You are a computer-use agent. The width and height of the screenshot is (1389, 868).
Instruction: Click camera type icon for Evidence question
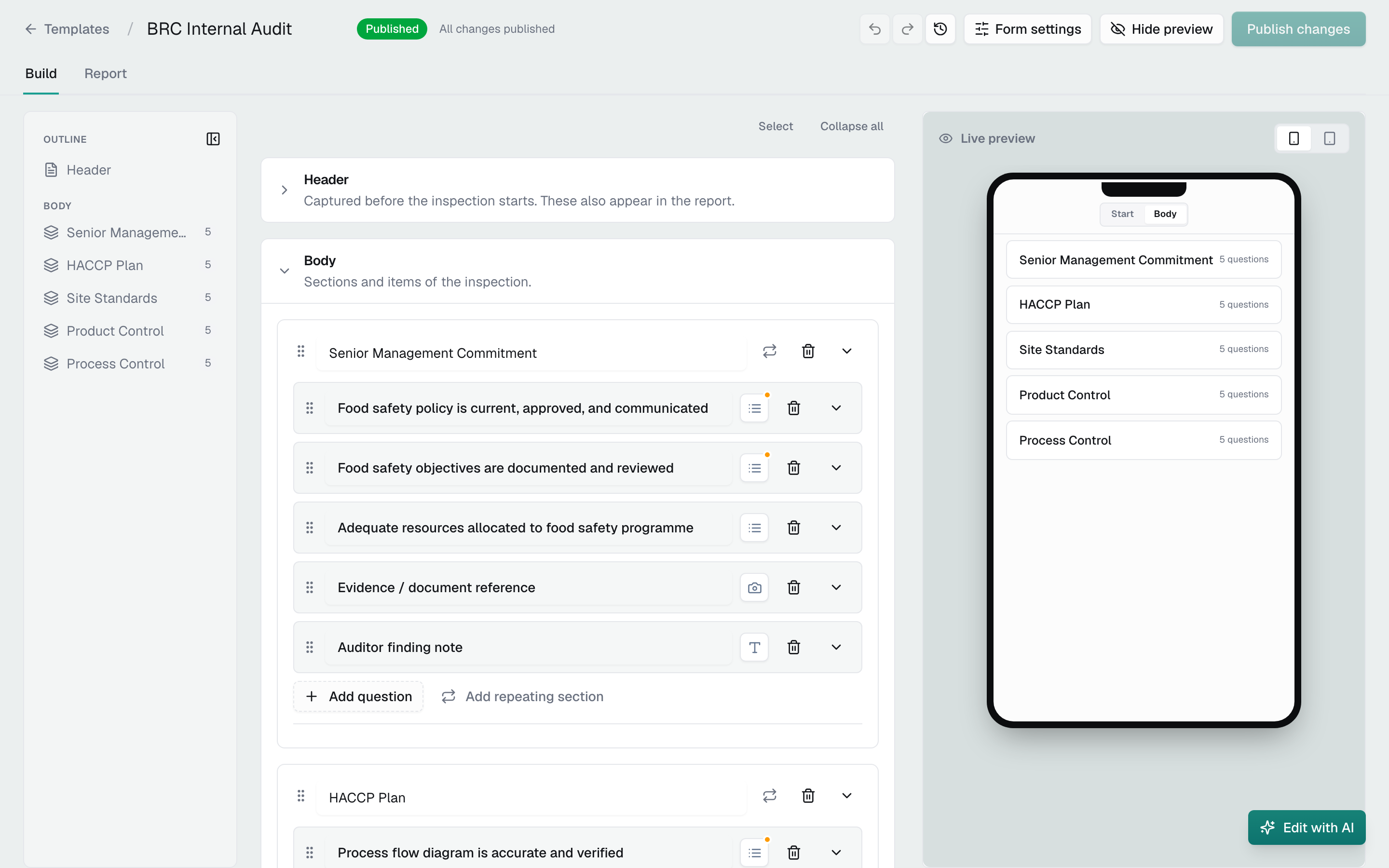(754, 587)
